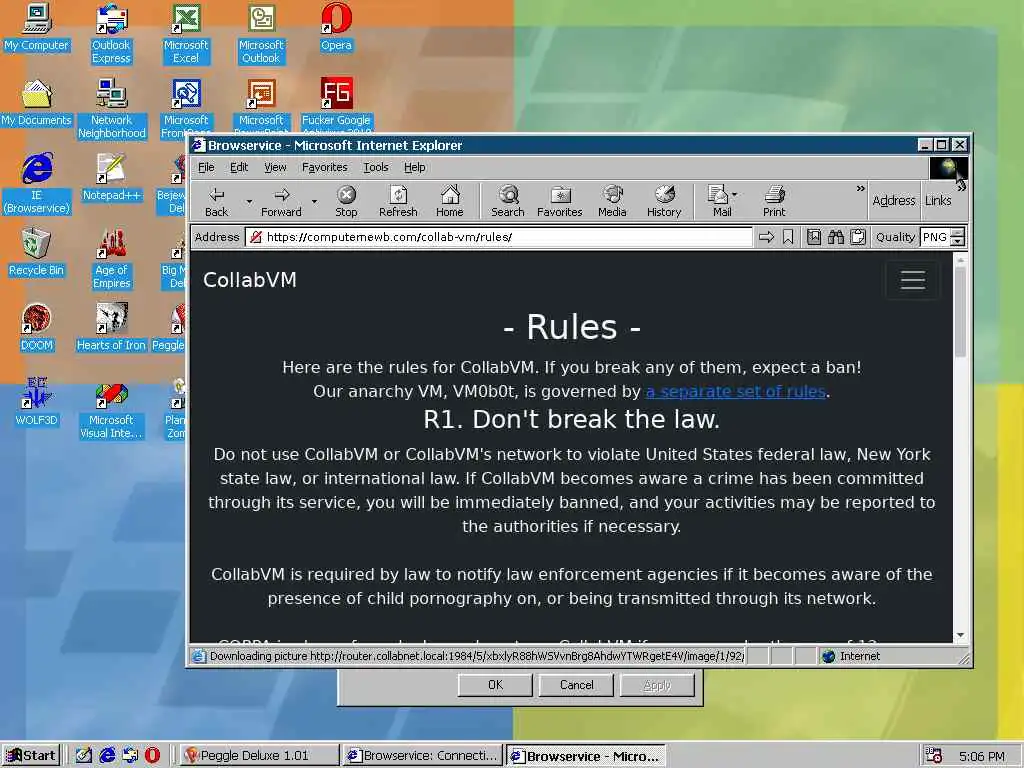
Task: Open Microsoft Visual InterDev shortcut
Action: click(111, 409)
